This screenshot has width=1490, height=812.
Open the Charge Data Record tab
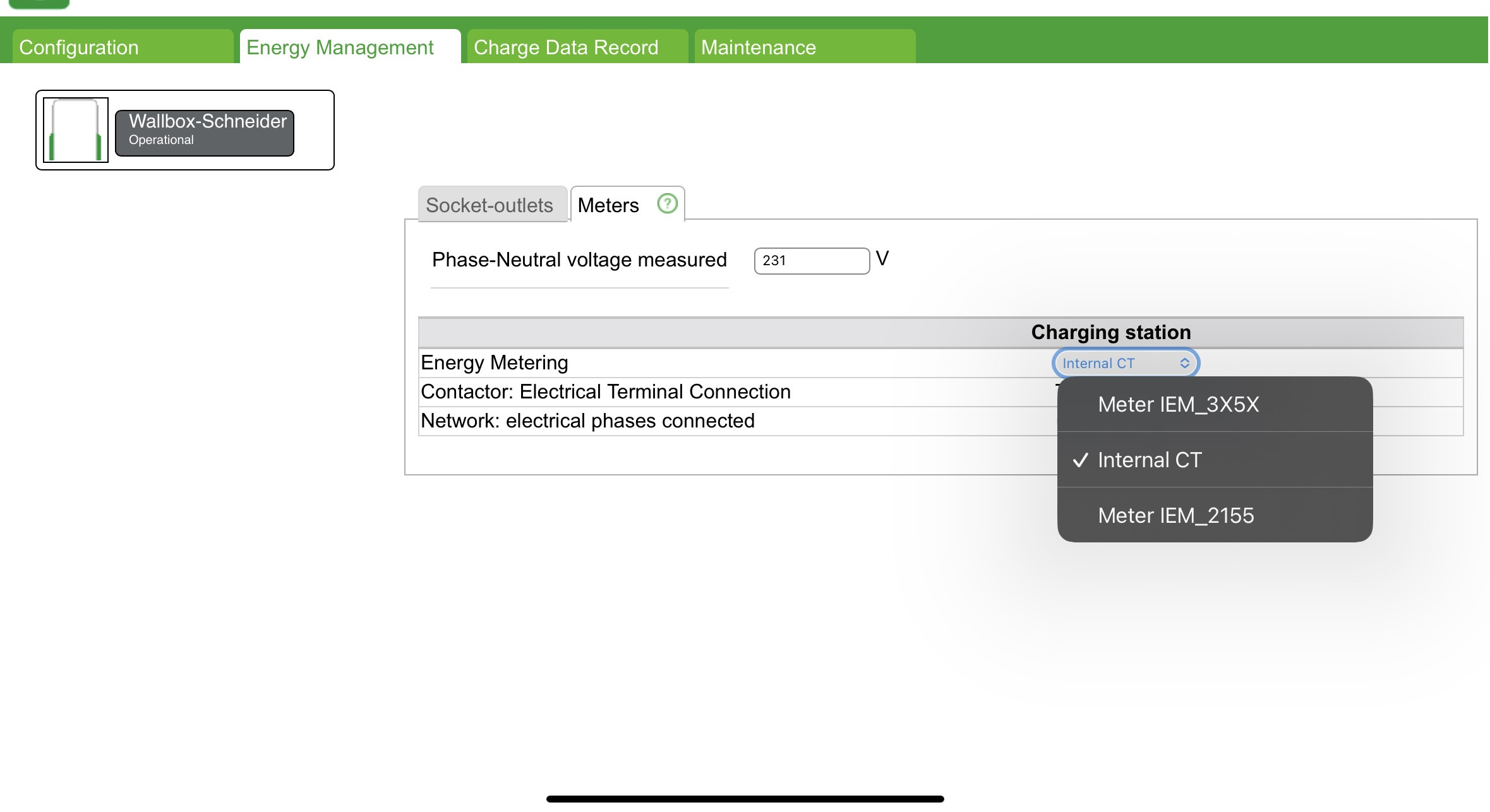coord(577,47)
